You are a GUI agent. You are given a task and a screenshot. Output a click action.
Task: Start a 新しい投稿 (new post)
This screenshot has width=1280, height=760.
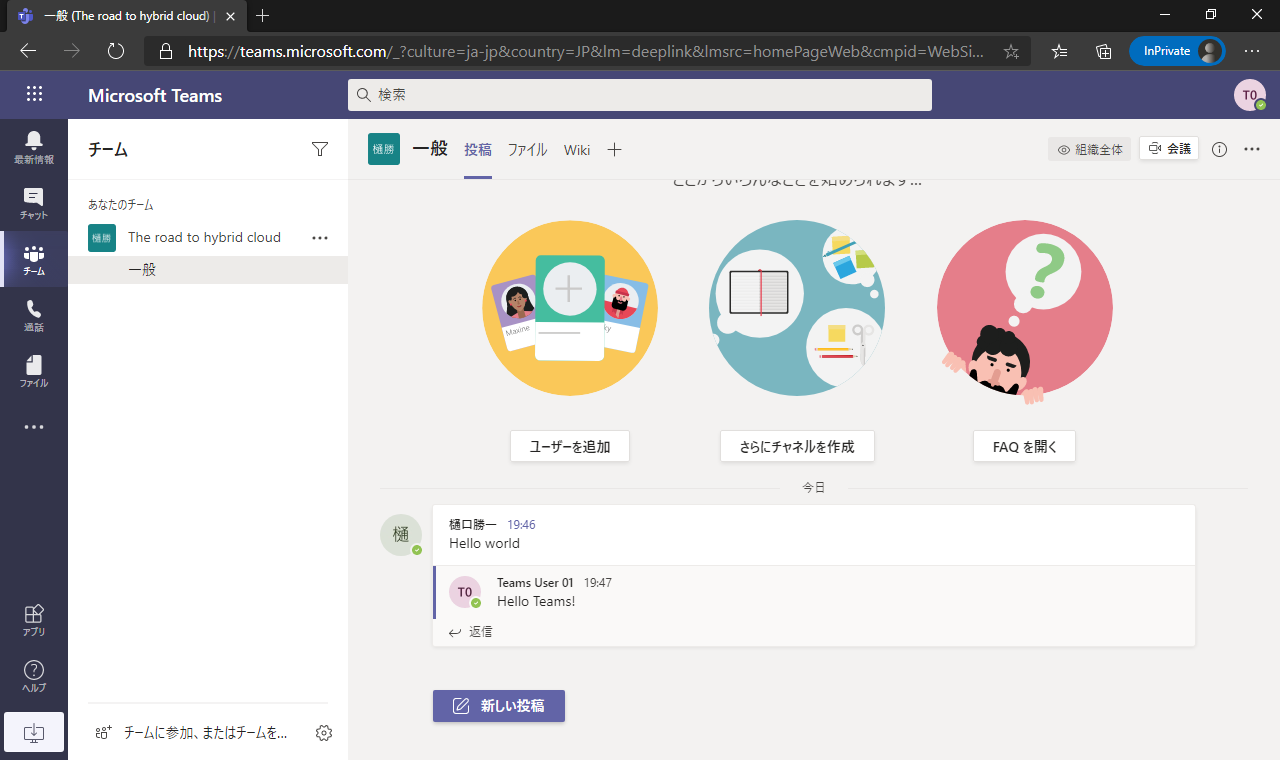[499, 706]
